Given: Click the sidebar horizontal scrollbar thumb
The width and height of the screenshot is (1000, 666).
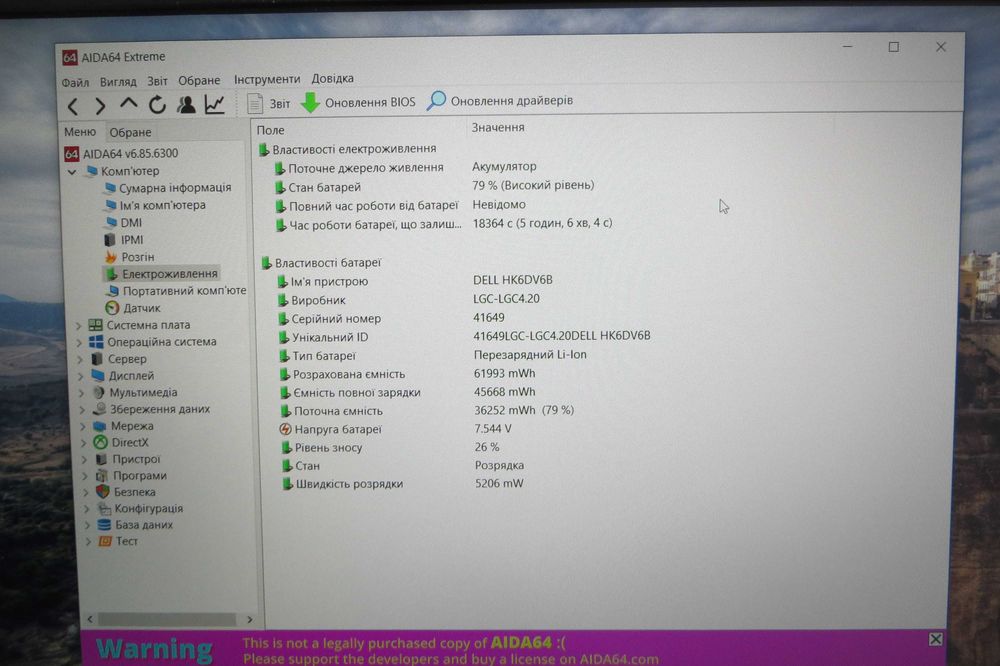Looking at the screenshot, I should pos(167,619).
